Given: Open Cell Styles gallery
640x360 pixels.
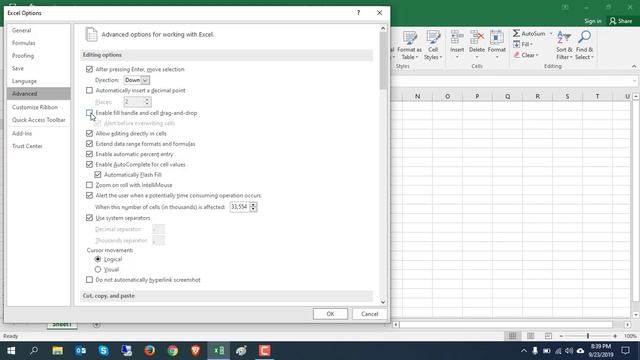Looking at the screenshot, I should [433, 45].
